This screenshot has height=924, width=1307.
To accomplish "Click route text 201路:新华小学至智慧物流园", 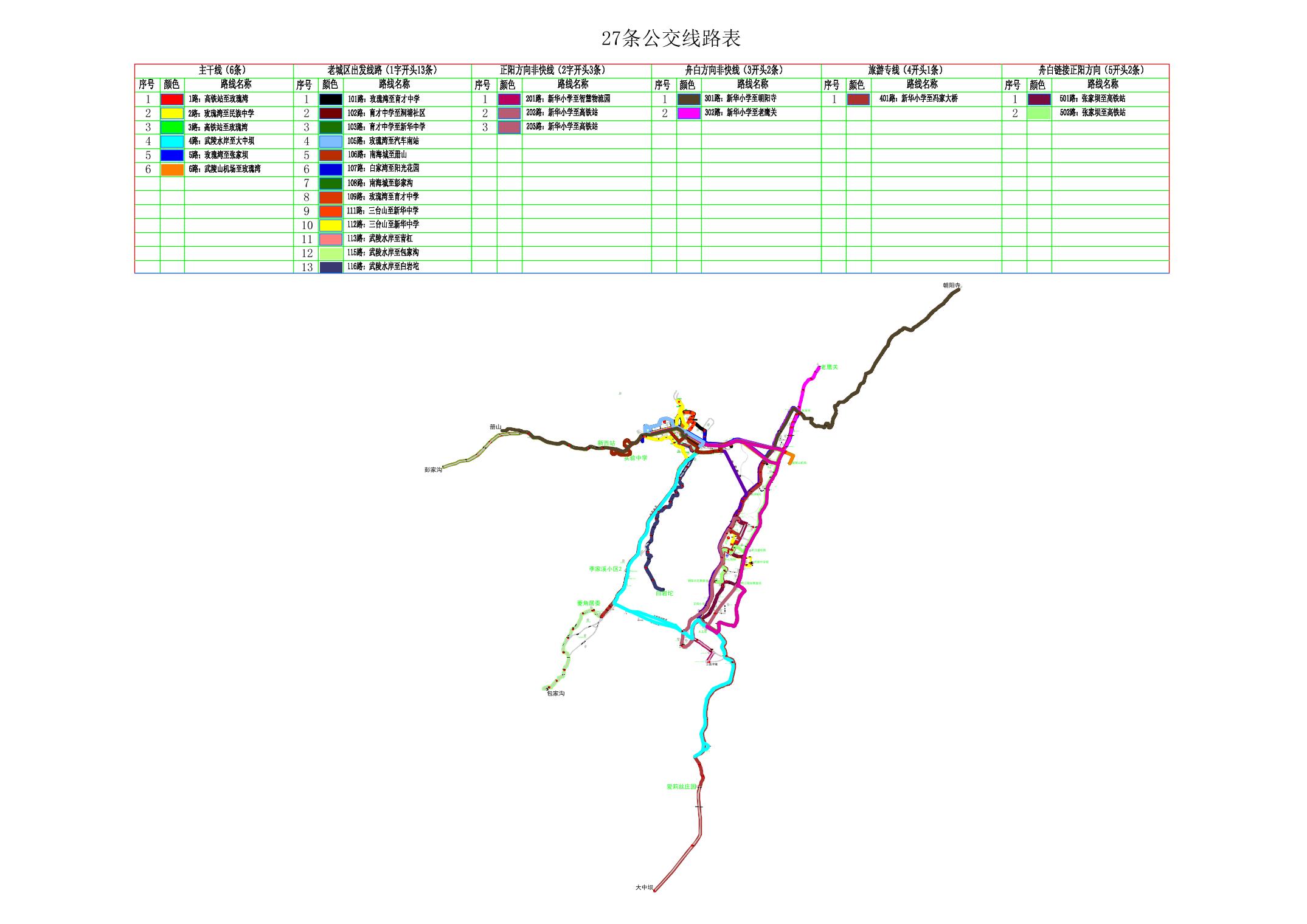I will pyautogui.click(x=568, y=98).
